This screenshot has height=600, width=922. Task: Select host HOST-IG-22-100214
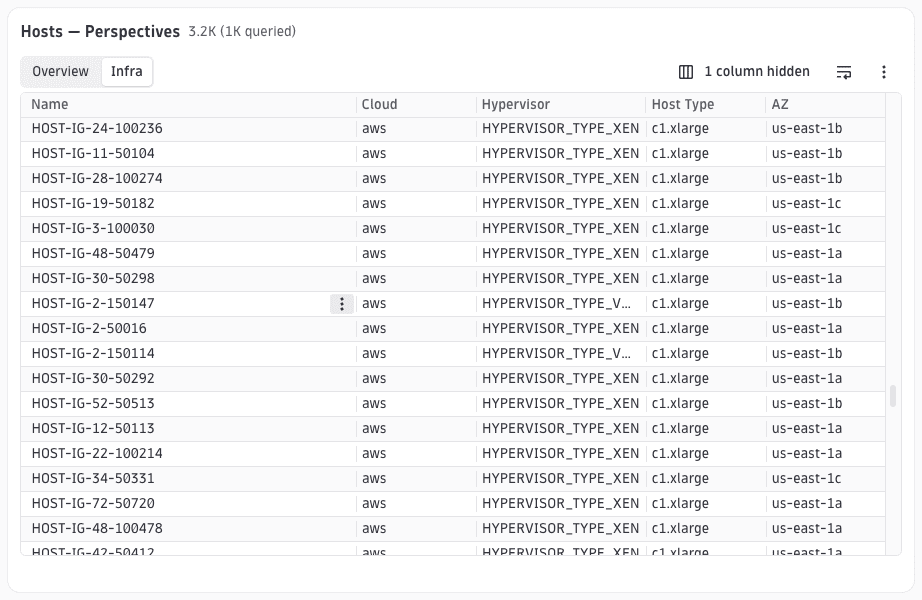tap(97, 454)
